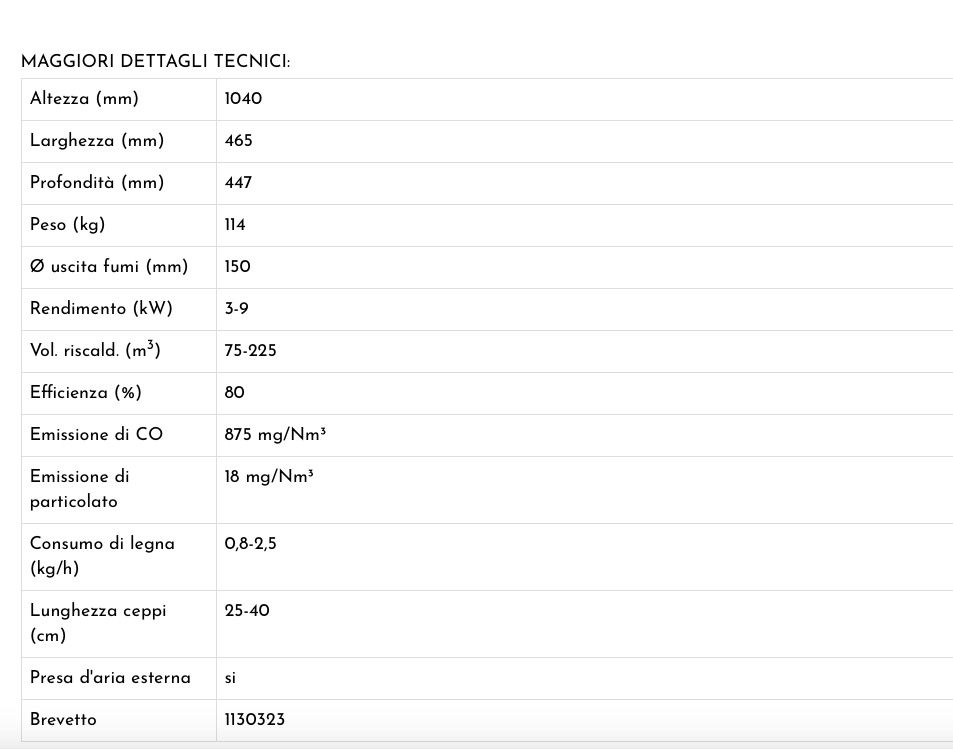Click the 0,8-2,5 wood consumption value
This screenshot has width=953, height=749.
coord(250,544)
